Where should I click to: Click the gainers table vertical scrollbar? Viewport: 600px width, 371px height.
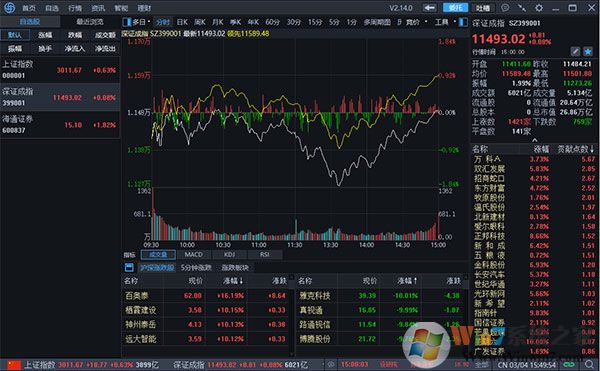coord(292,315)
